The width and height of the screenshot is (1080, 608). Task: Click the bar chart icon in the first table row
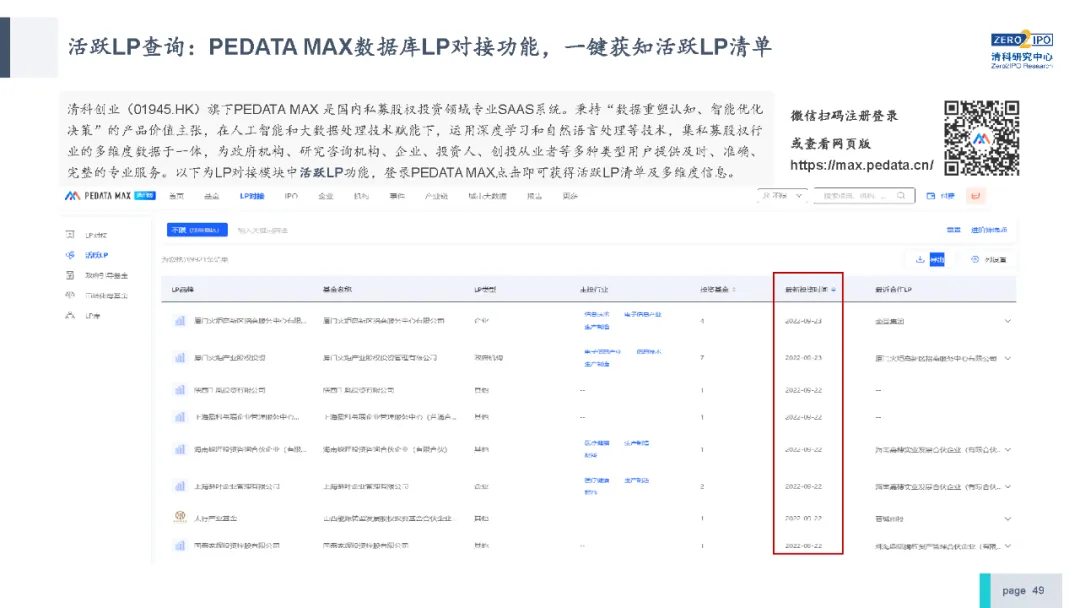click(180, 321)
